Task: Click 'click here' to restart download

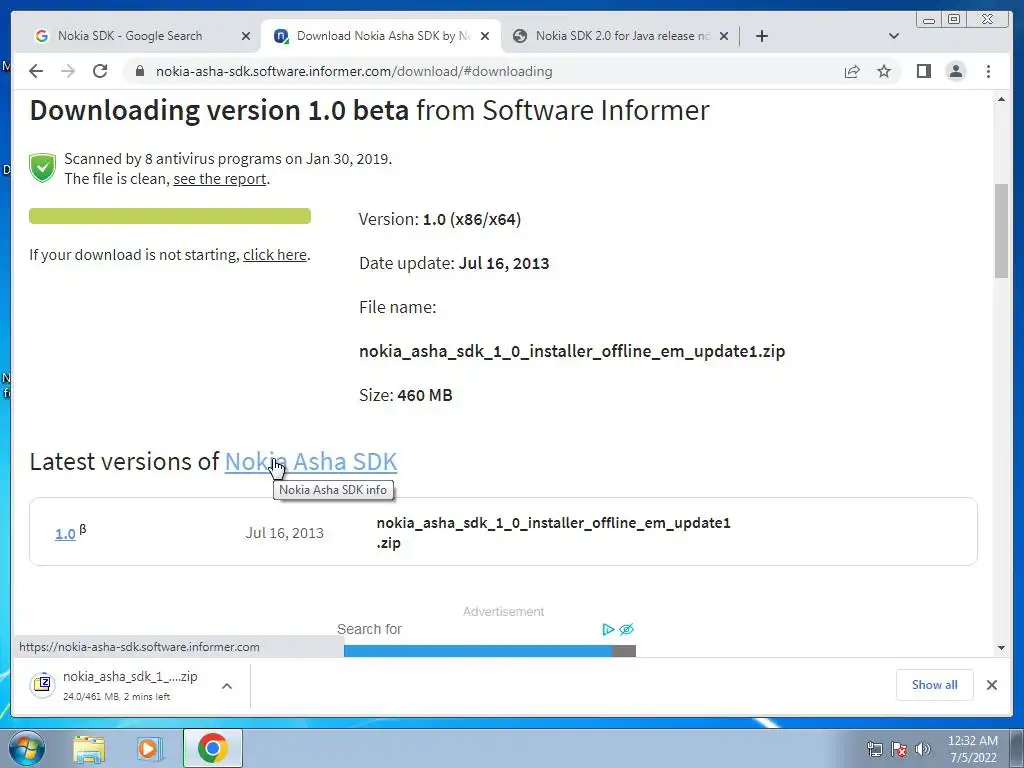Action: coord(275,255)
